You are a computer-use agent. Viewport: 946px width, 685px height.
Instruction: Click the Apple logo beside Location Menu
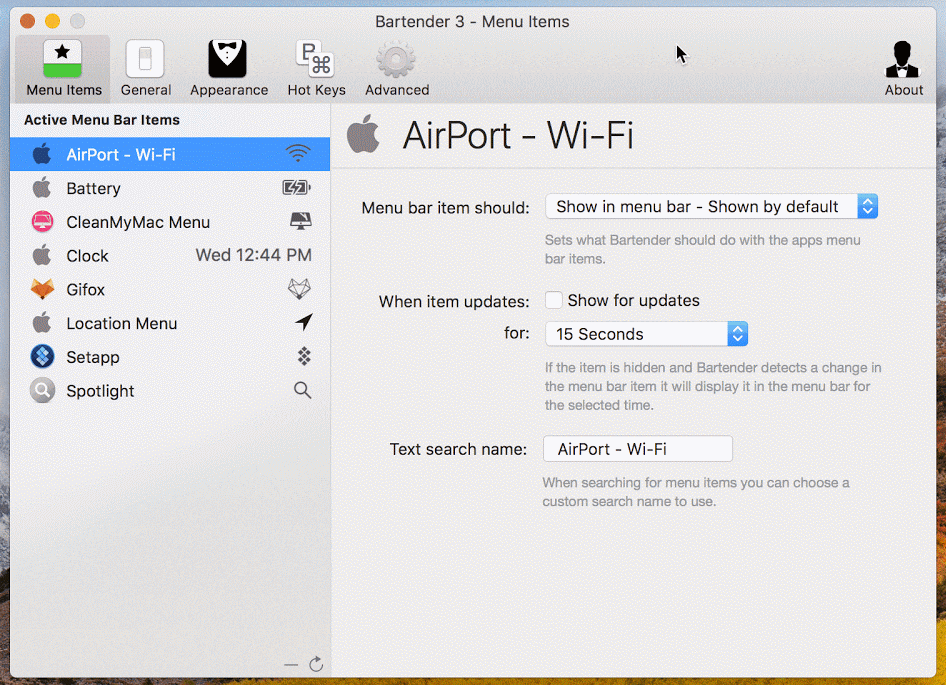(x=42, y=323)
